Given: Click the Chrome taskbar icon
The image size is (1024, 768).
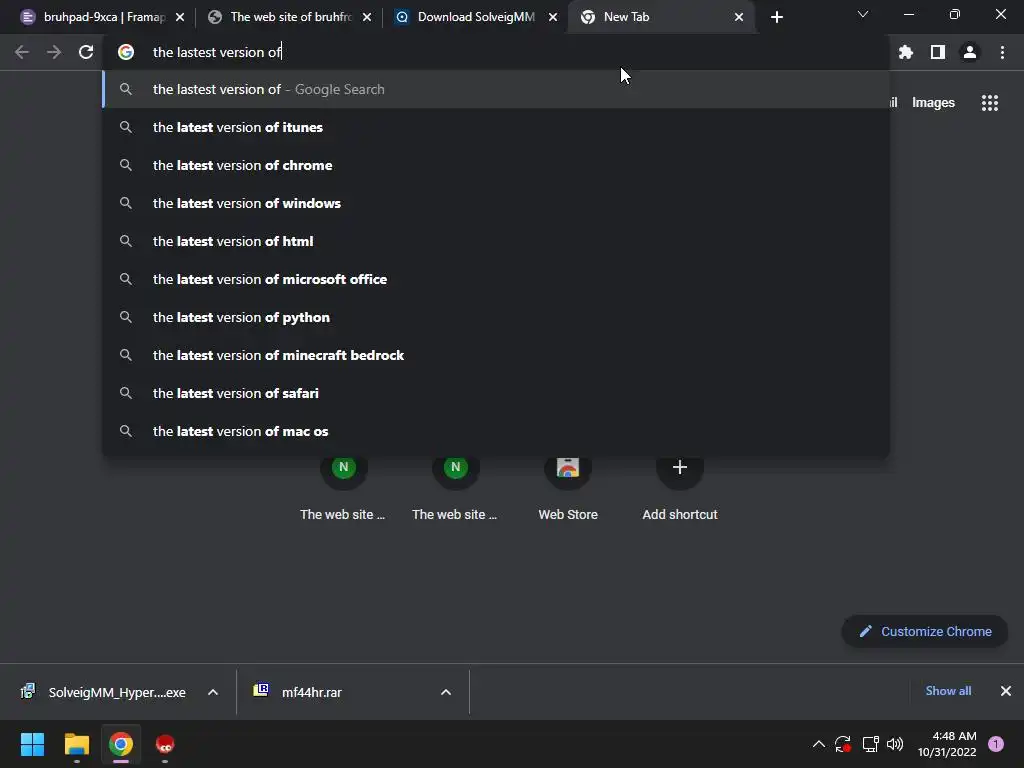Looking at the screenshot, I should pos(120,744).
